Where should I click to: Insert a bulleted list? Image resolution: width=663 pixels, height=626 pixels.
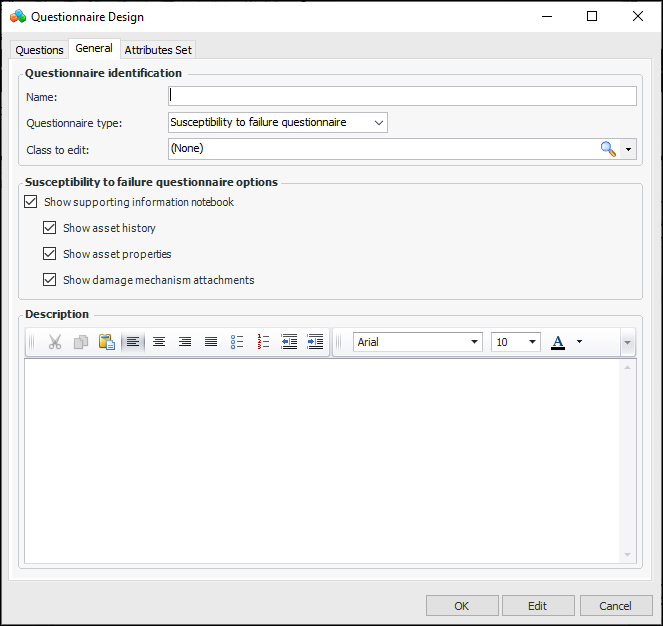click(x=237, y=342)
